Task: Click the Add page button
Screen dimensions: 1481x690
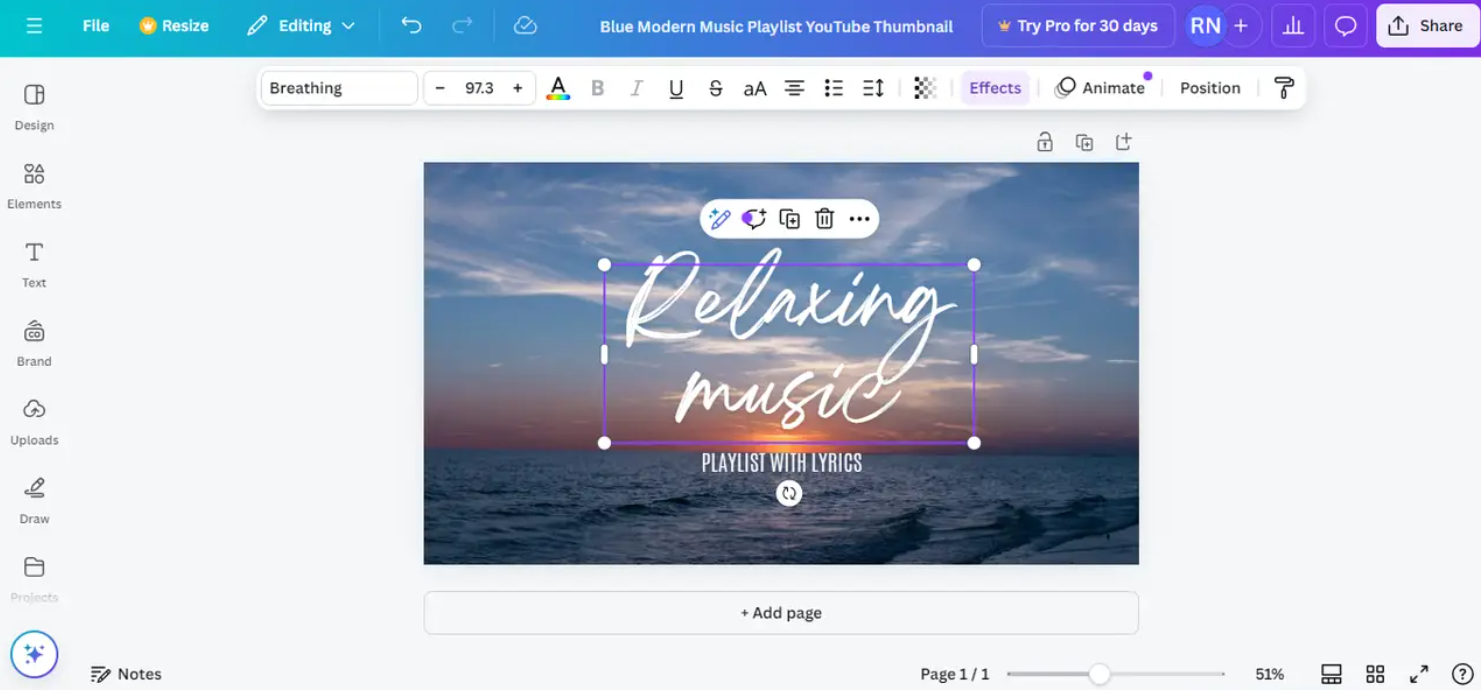Action: (781, 613)
